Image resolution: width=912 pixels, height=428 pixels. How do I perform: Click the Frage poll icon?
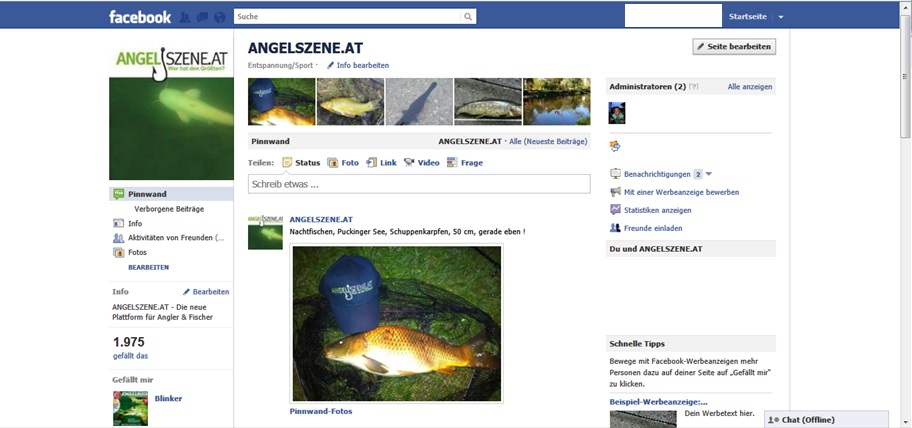click(452, 162)
